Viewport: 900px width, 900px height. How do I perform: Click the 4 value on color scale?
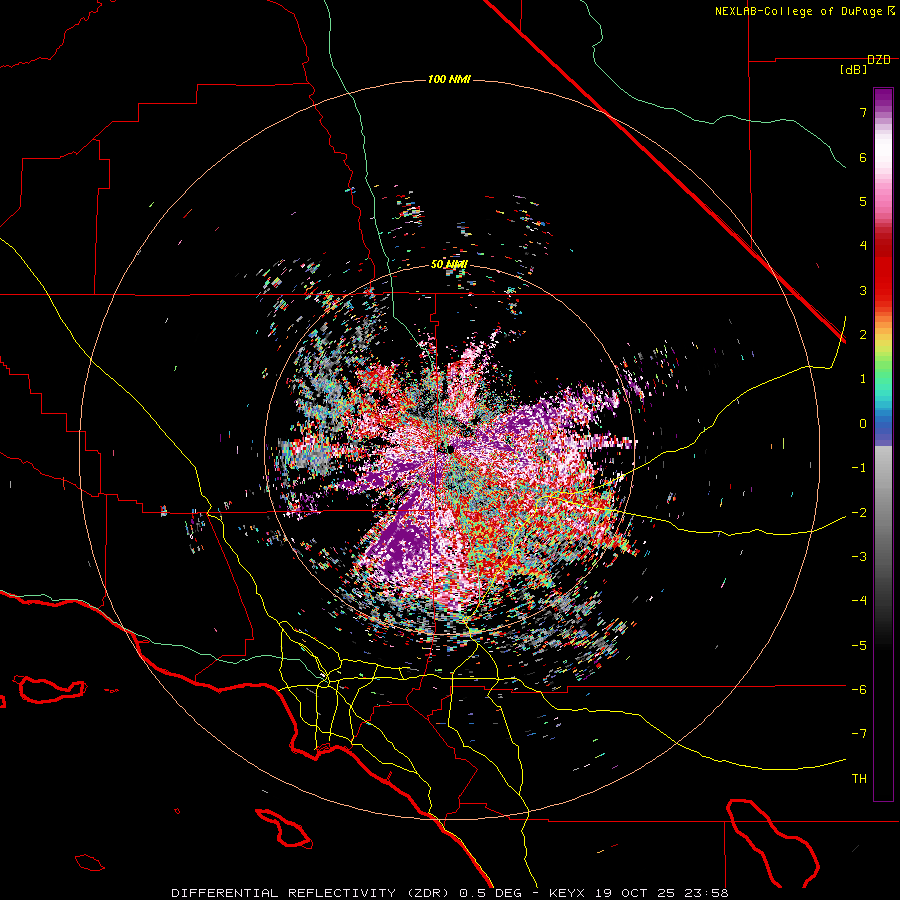point(863,246)
